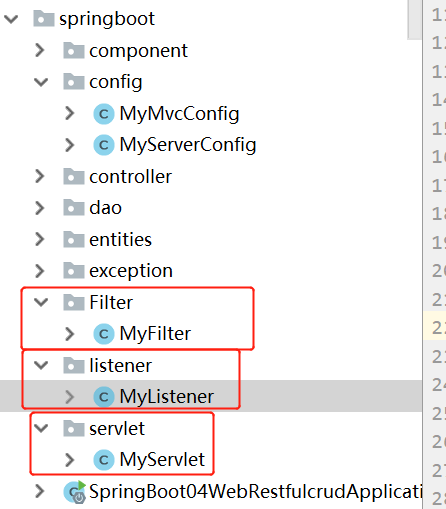
Task: Expand MyServlet class members
Action: 70,460
